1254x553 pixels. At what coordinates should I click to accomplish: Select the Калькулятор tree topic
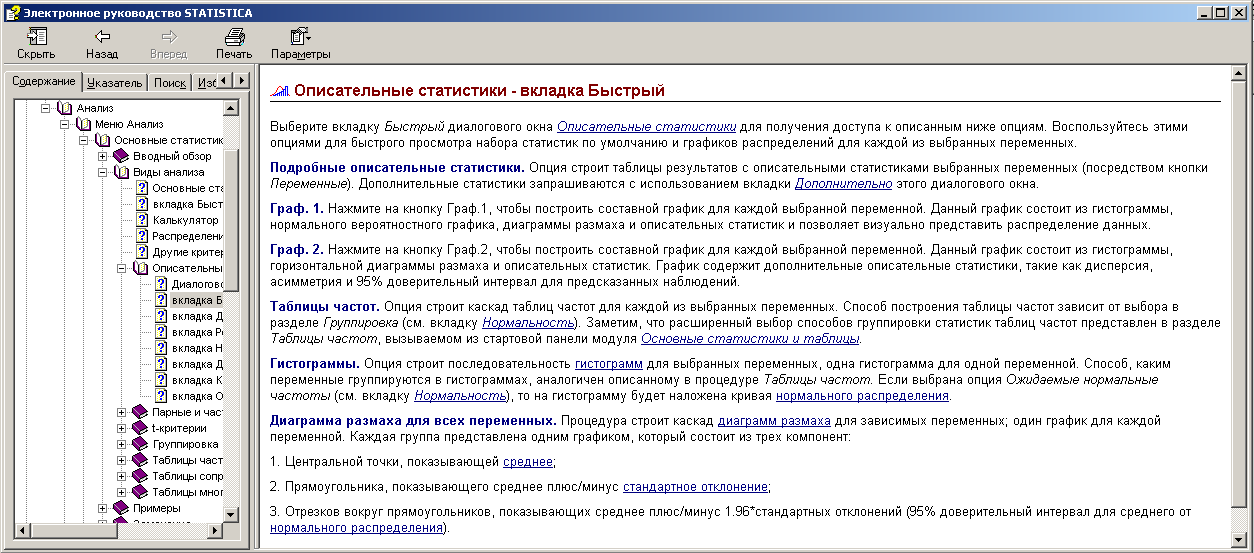point(185,220)
